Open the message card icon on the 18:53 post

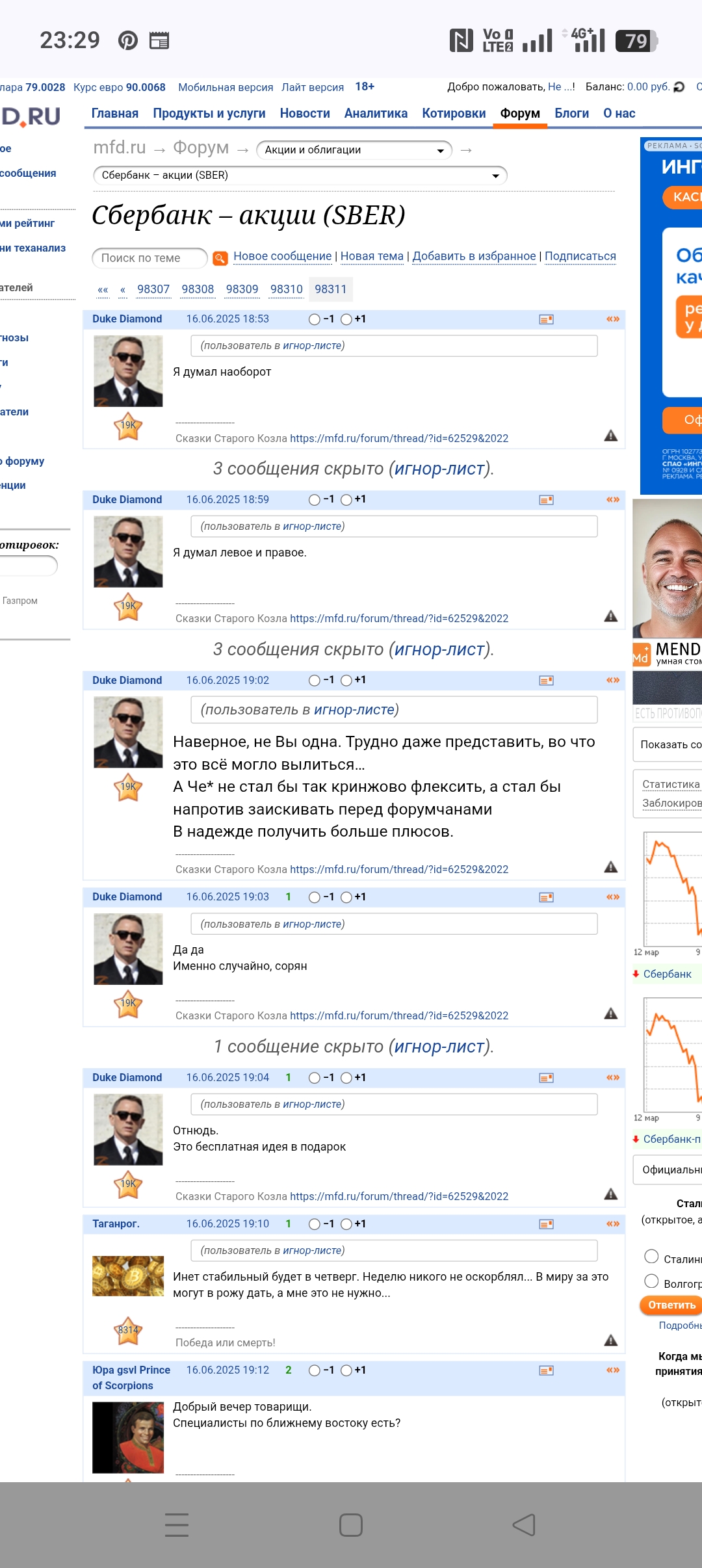pyautogui.click(x=547, y=319)
